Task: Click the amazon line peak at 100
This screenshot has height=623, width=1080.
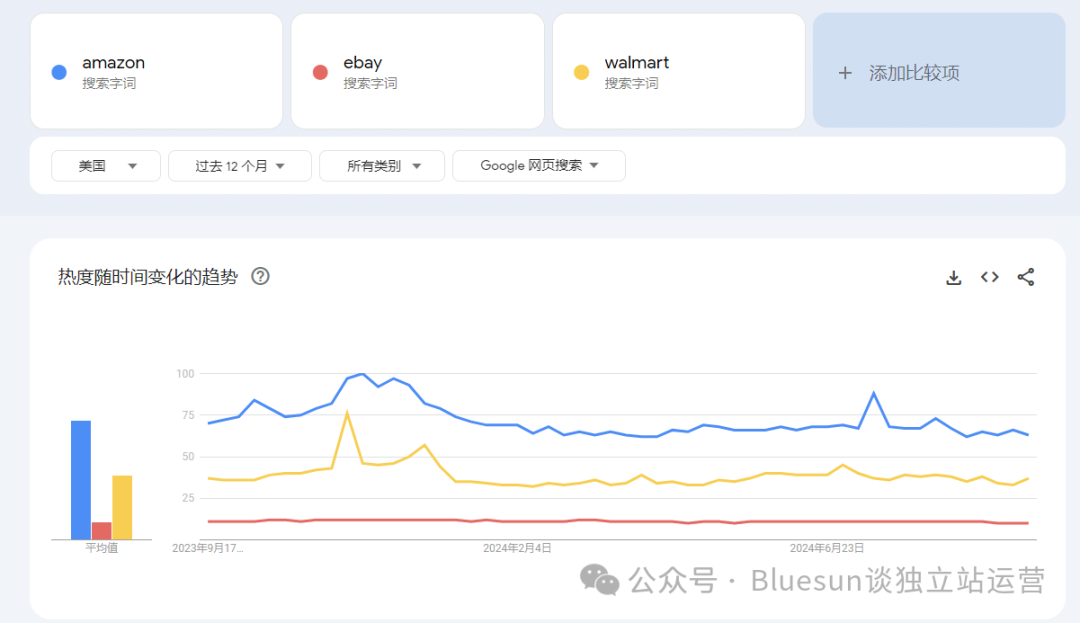Action: [x=362, y=374]
